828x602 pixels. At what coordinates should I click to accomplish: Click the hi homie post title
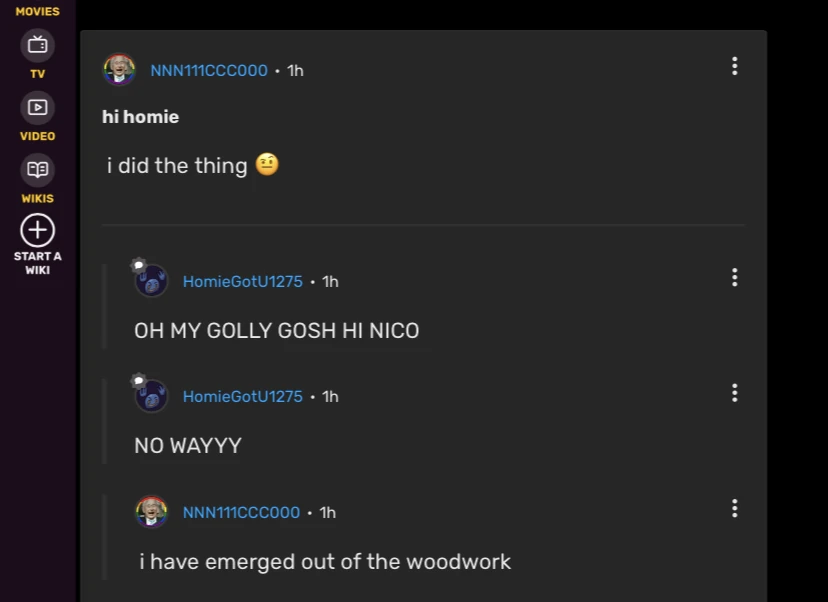[140, 117]
